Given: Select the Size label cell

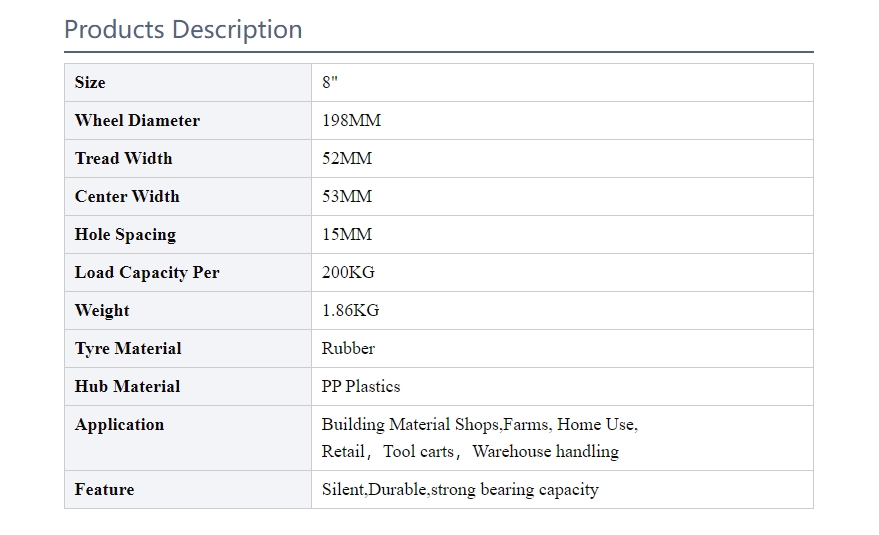Looking at the screenshot, I should (x=188, y=82).
